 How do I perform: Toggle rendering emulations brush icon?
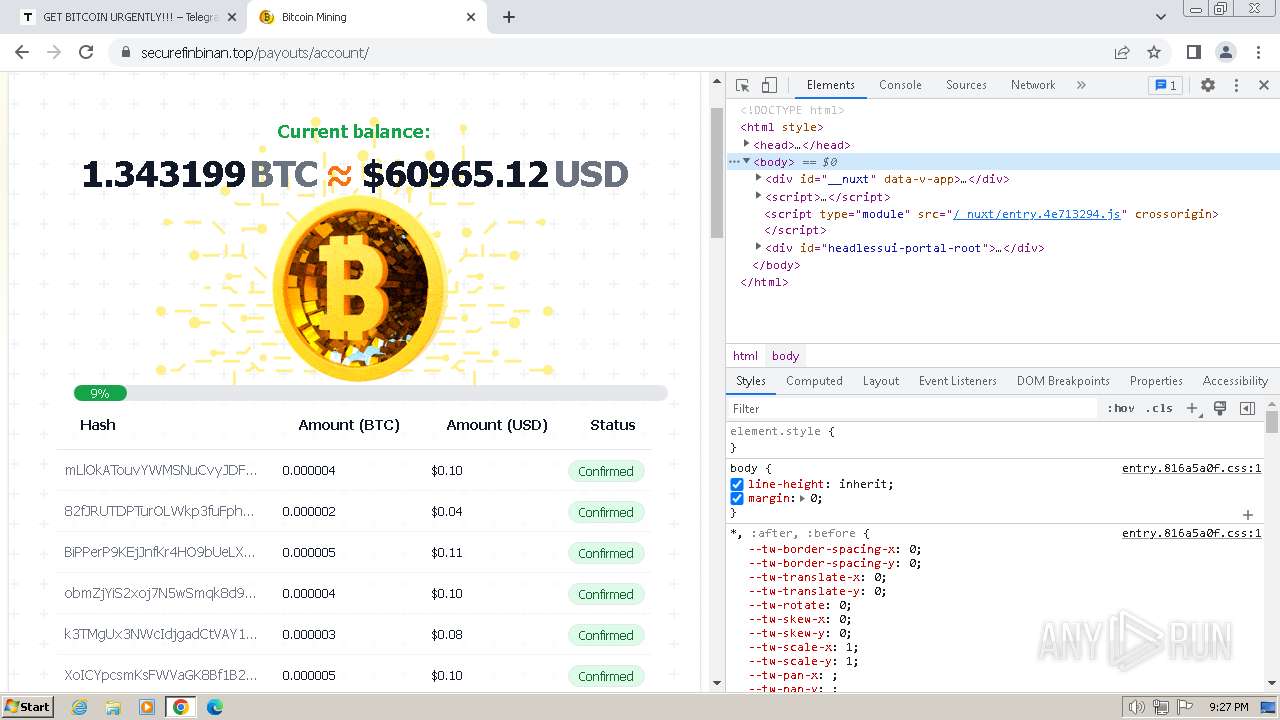coord(1220,408)
